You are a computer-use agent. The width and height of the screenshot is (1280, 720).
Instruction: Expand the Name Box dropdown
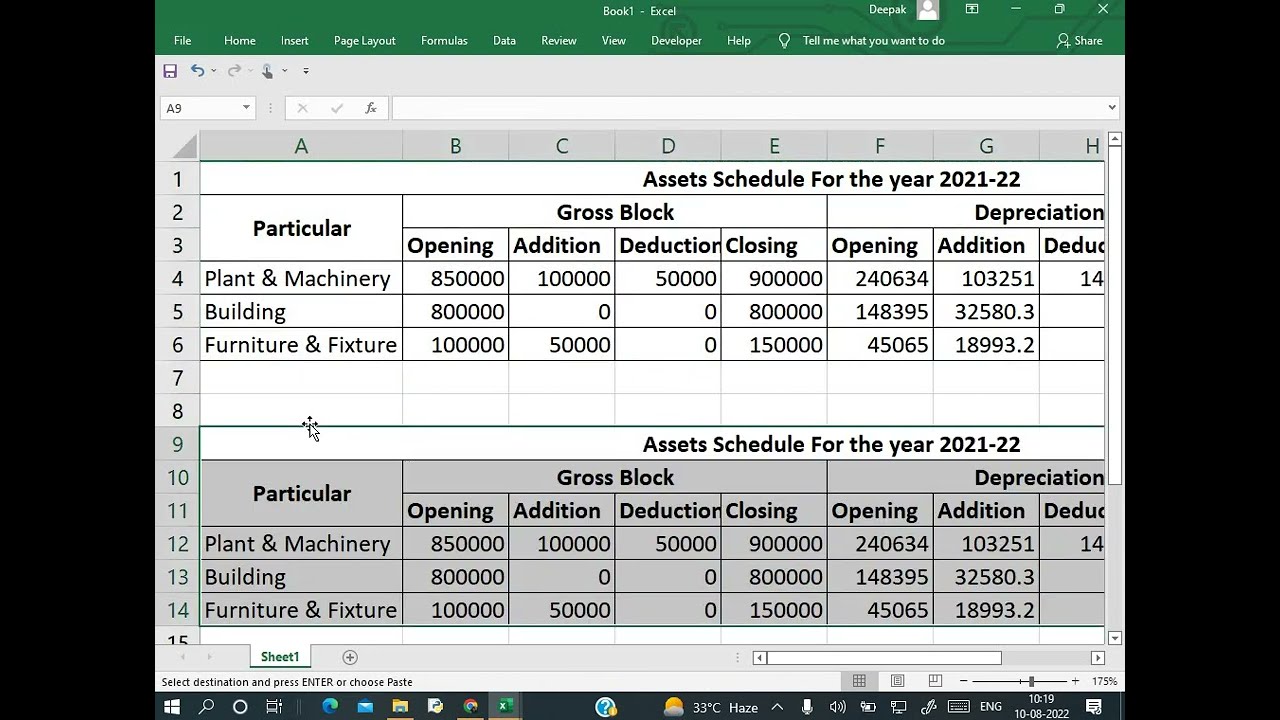click(x=246, y=108)
